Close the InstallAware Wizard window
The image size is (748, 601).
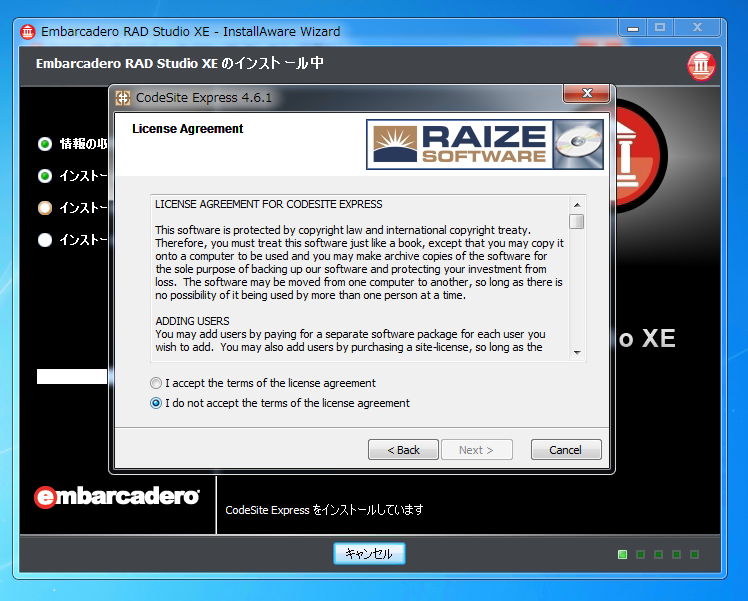tap(697, 28)
